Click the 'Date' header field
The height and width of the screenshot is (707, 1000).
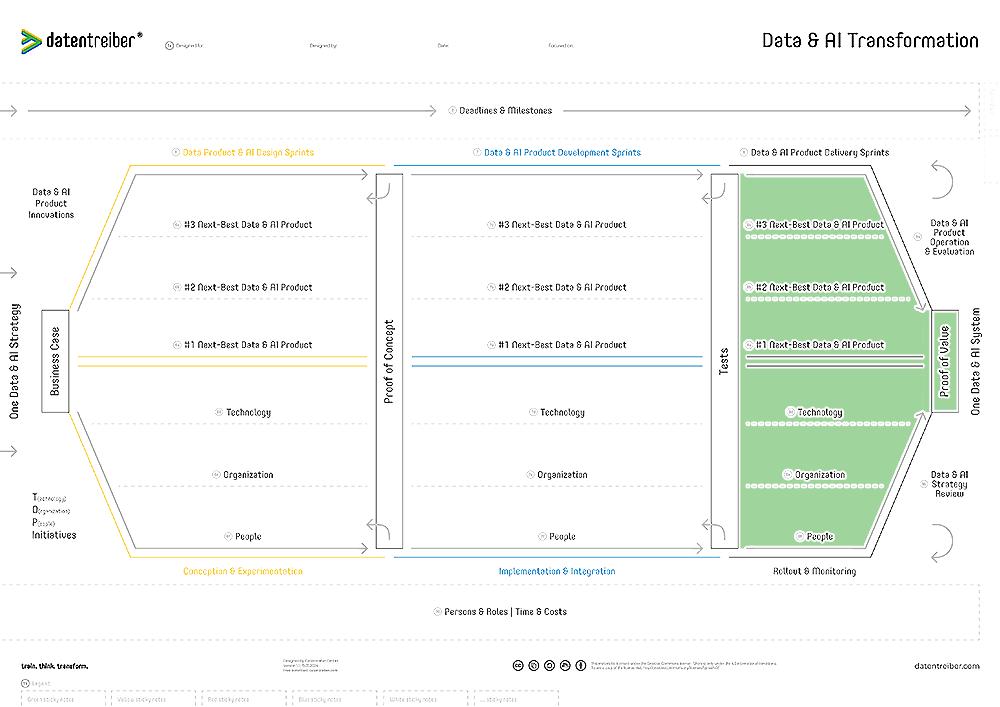click(x=443, y=46)
